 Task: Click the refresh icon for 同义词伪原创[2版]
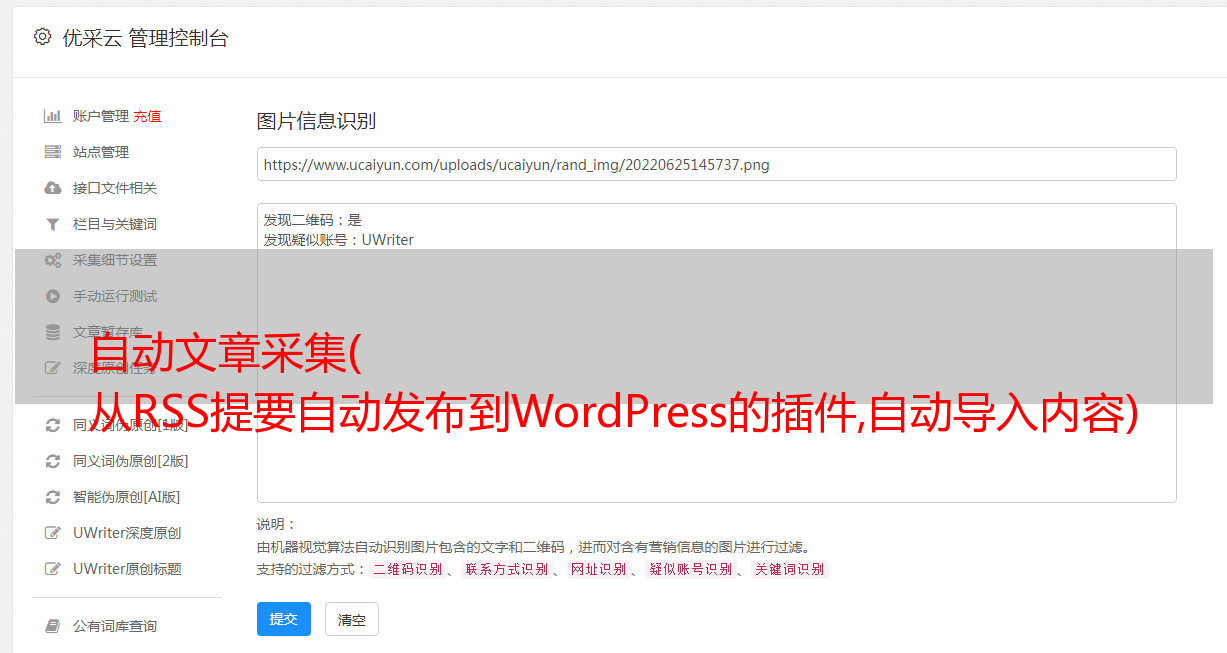click(53, 461)
